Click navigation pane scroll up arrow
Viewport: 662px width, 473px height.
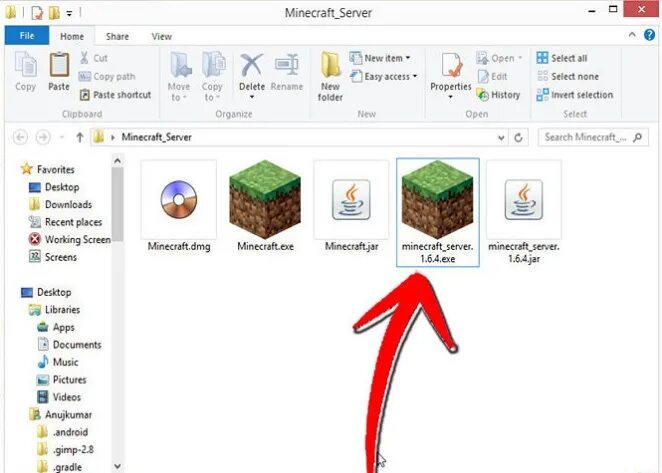[118, 161]
